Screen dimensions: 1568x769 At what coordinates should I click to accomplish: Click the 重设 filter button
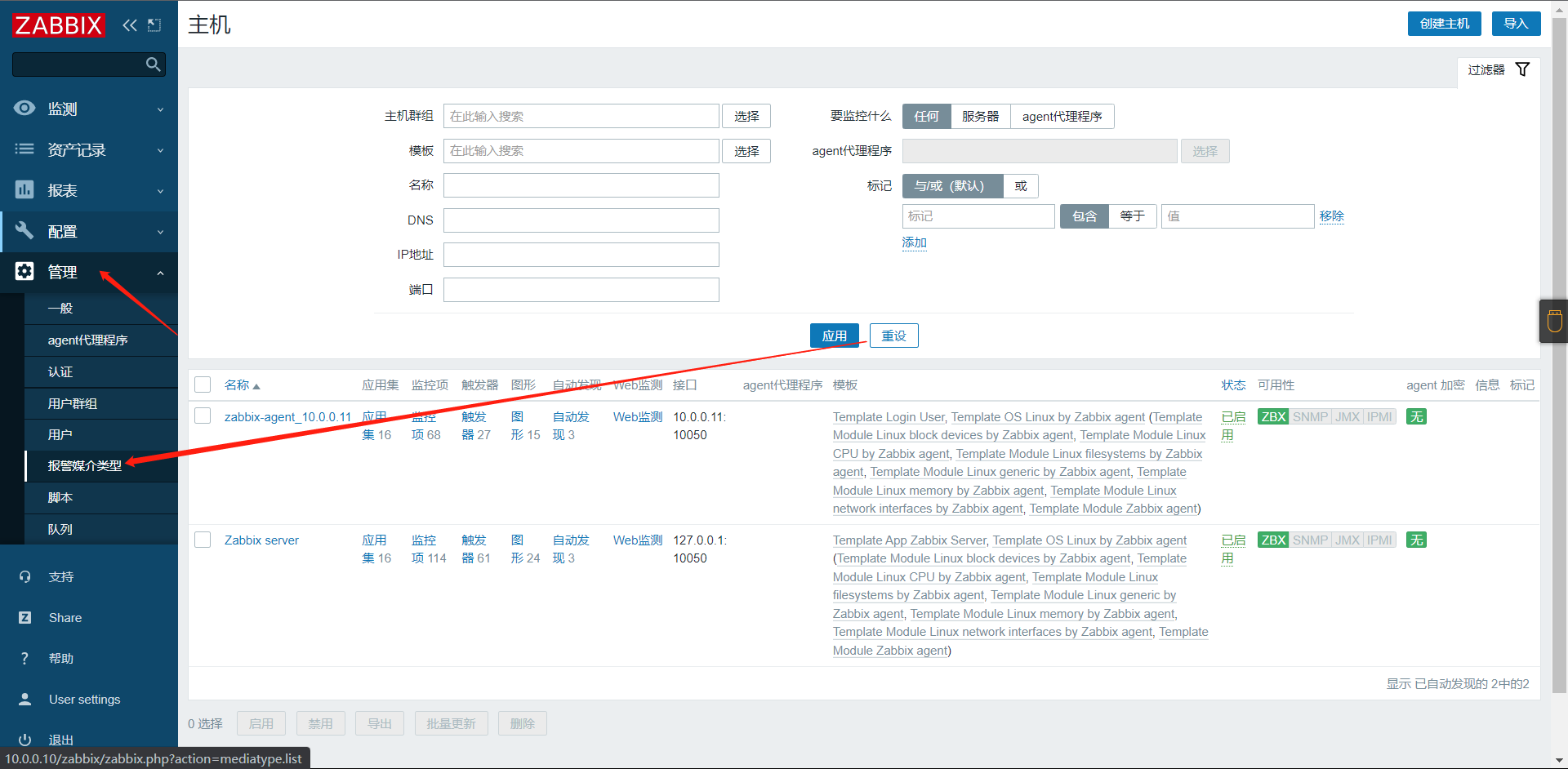pos(894,336)
